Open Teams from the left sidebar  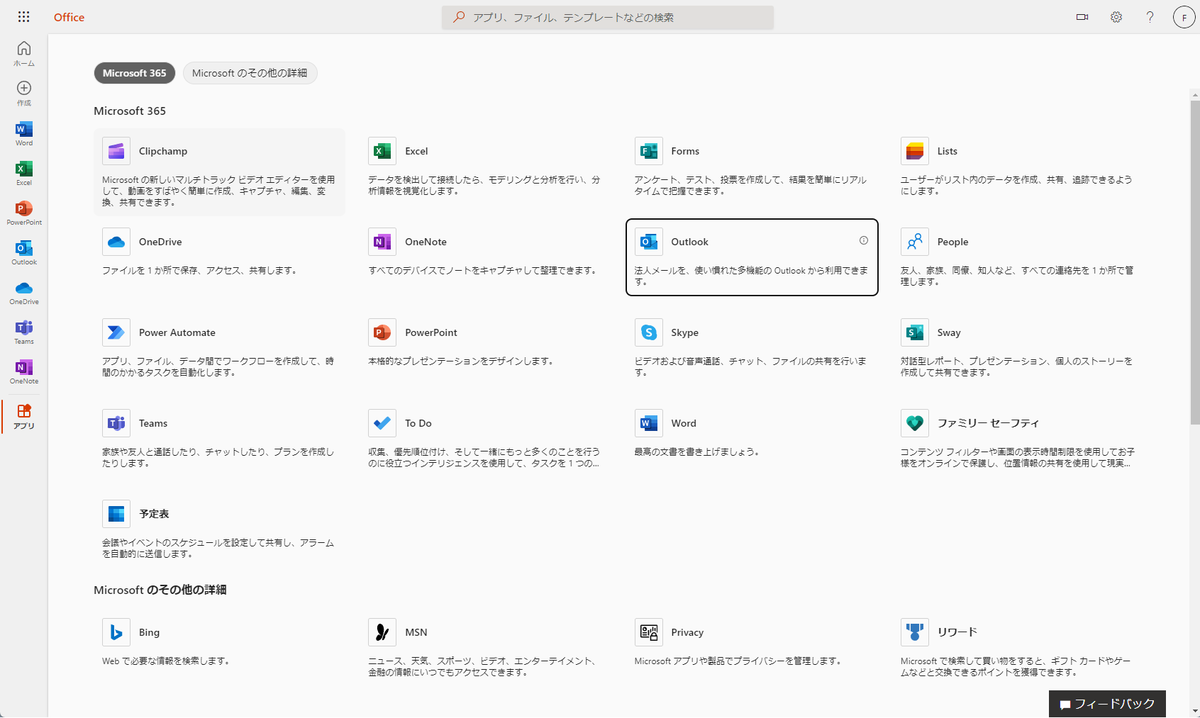24,333
